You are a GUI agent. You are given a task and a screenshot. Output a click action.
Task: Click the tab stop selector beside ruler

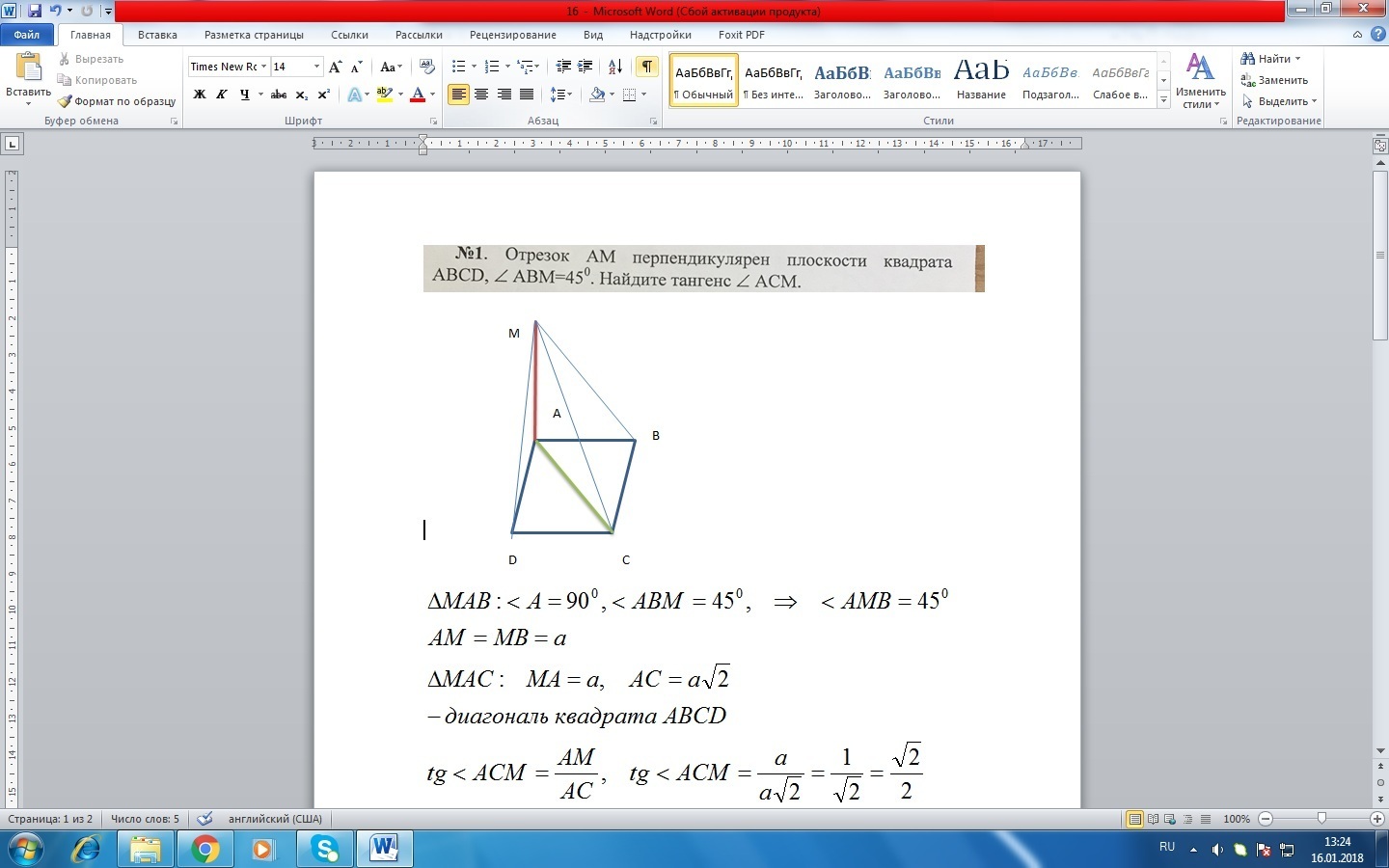point(12,144)
